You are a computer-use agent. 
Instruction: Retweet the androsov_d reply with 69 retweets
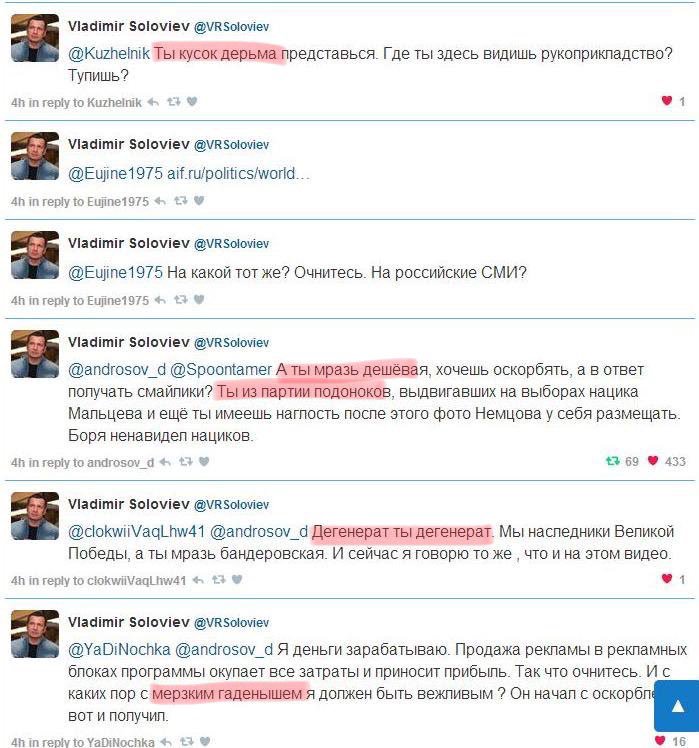186,461
